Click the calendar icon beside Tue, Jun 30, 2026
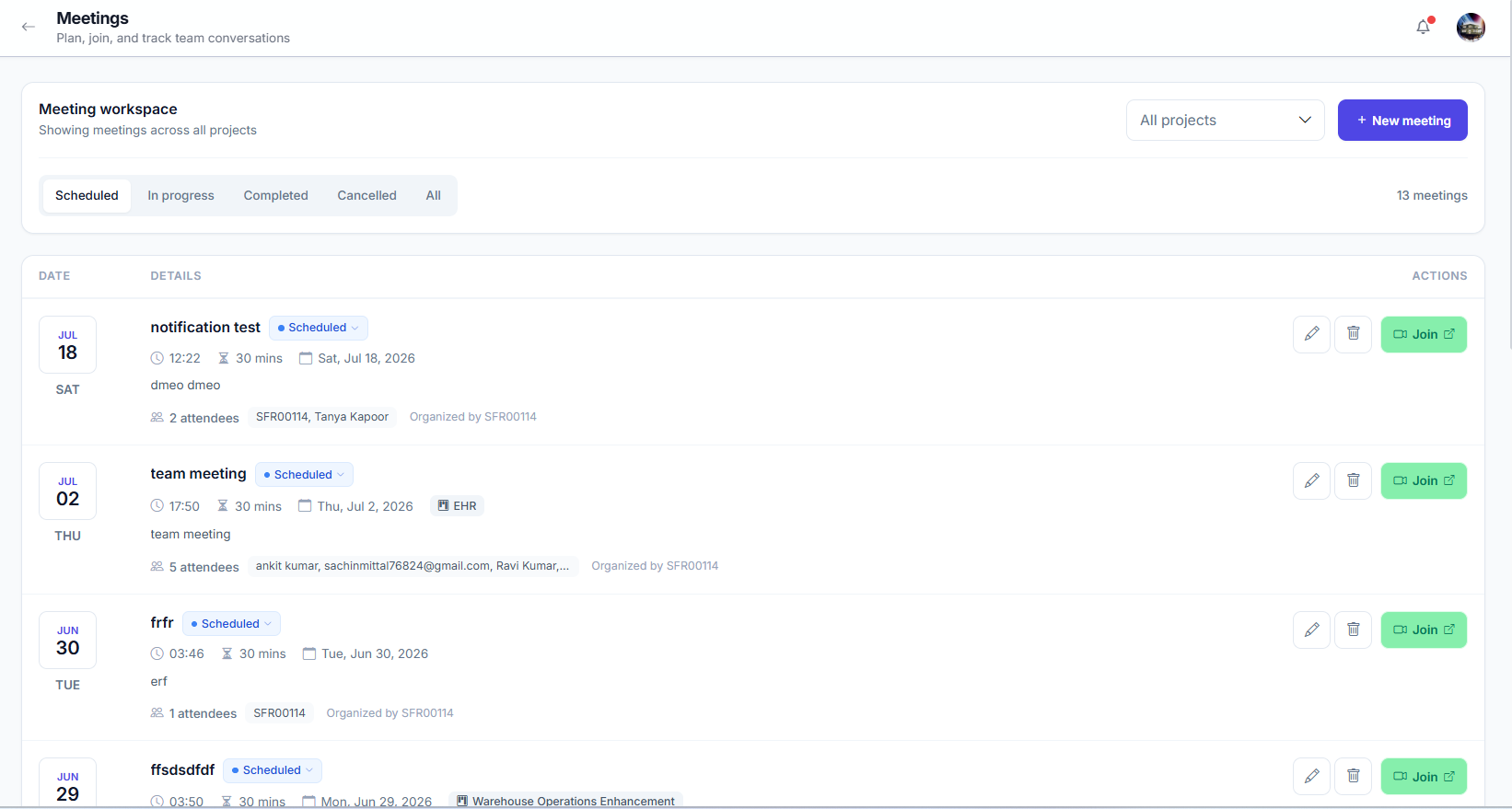This screenshot has height=809, width=1512. pyautogui.click(x=309, y=653)
